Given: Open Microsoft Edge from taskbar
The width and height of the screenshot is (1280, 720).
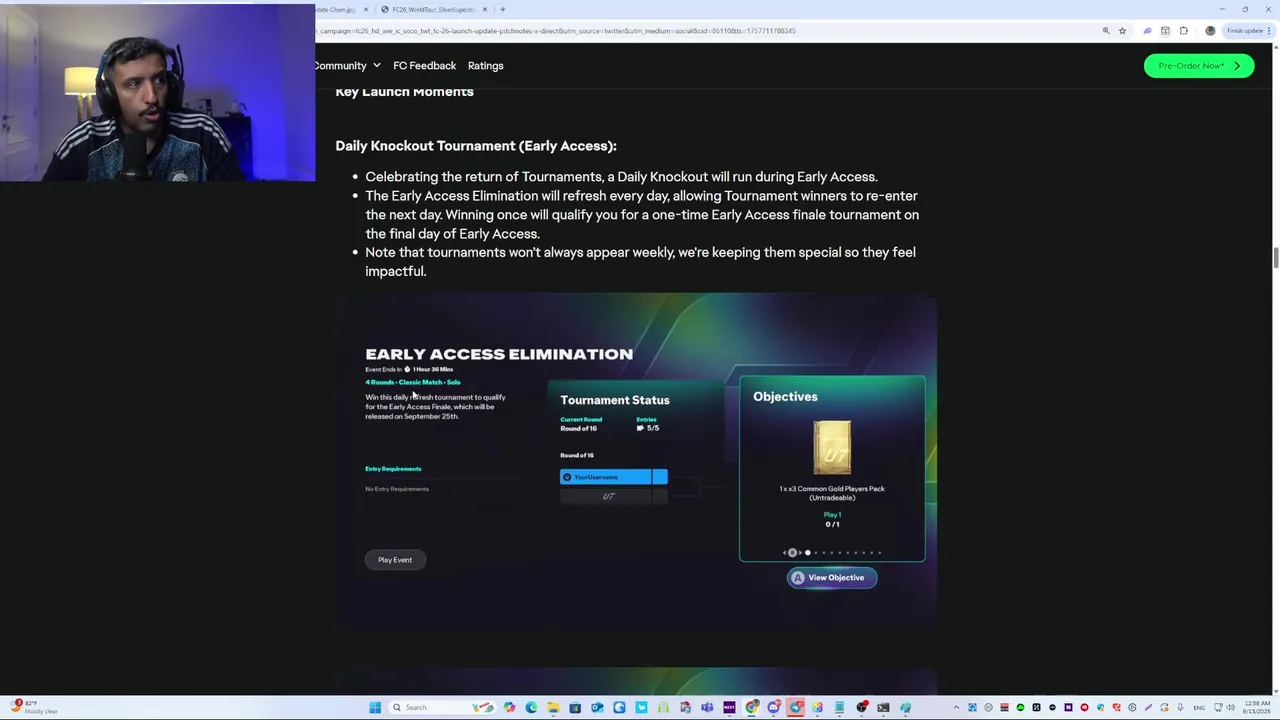Looking at the screenshot, I should pyautogui.click(x=531, y=707).
